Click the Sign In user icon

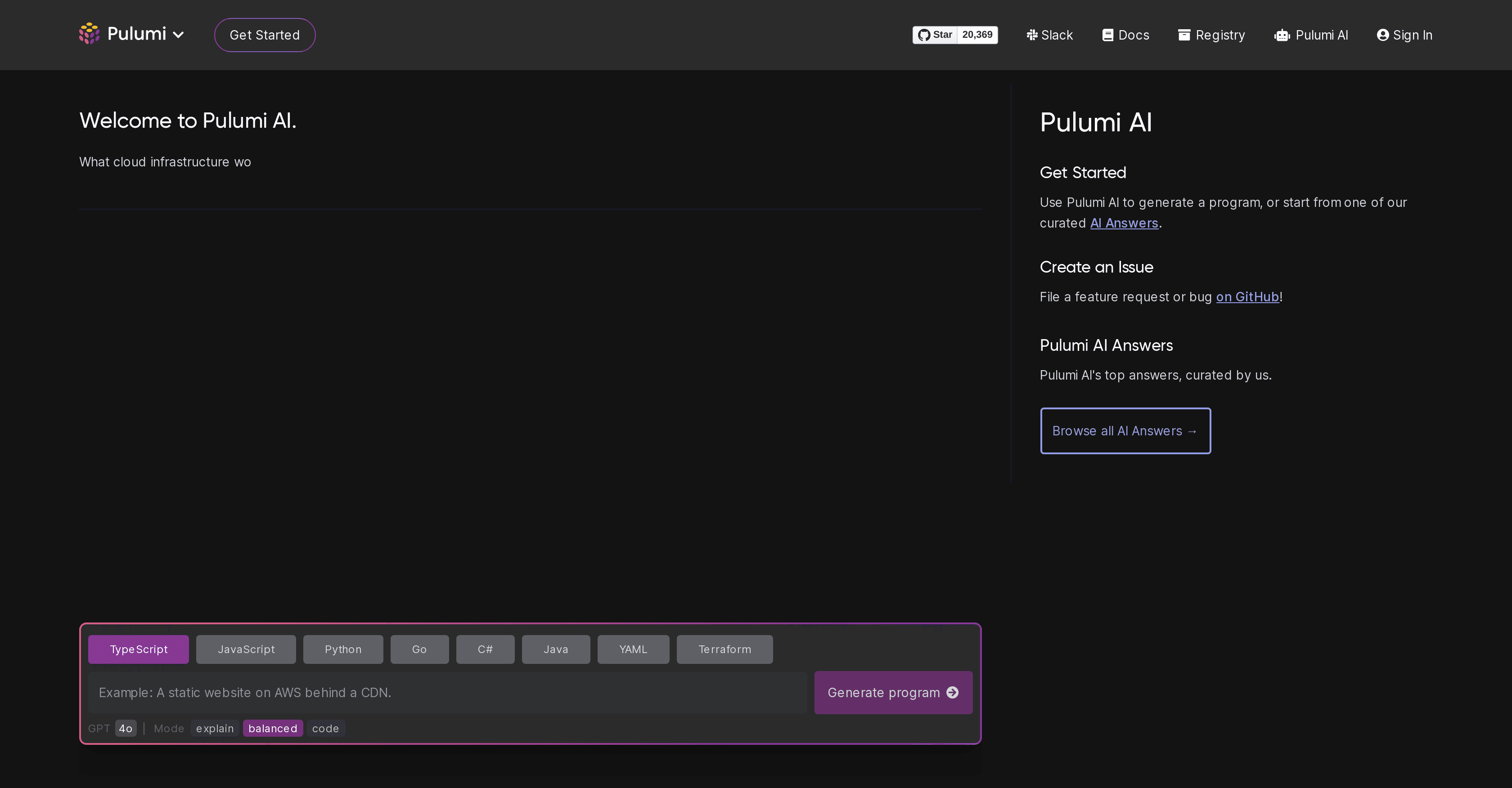[1383, 35]
